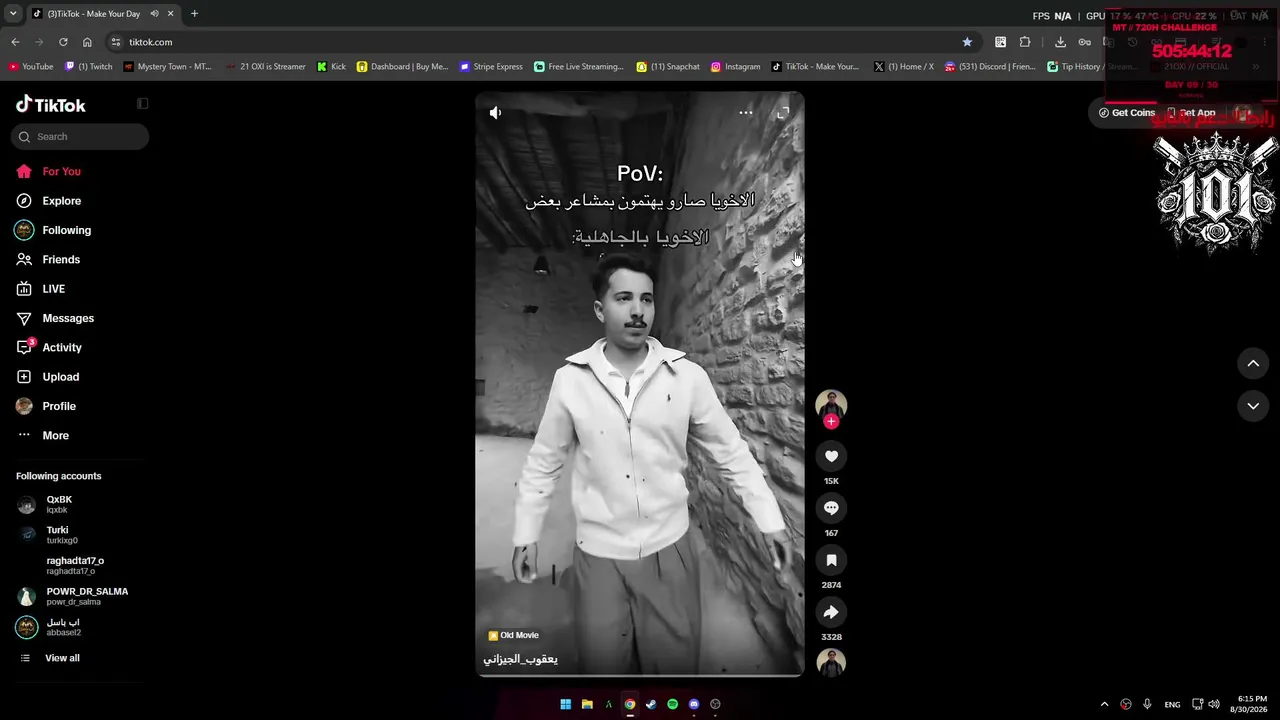Share the video via the arrow icon
This screenshot has width=1280, height=720.
pyautogui.click(x=831, y=612)
